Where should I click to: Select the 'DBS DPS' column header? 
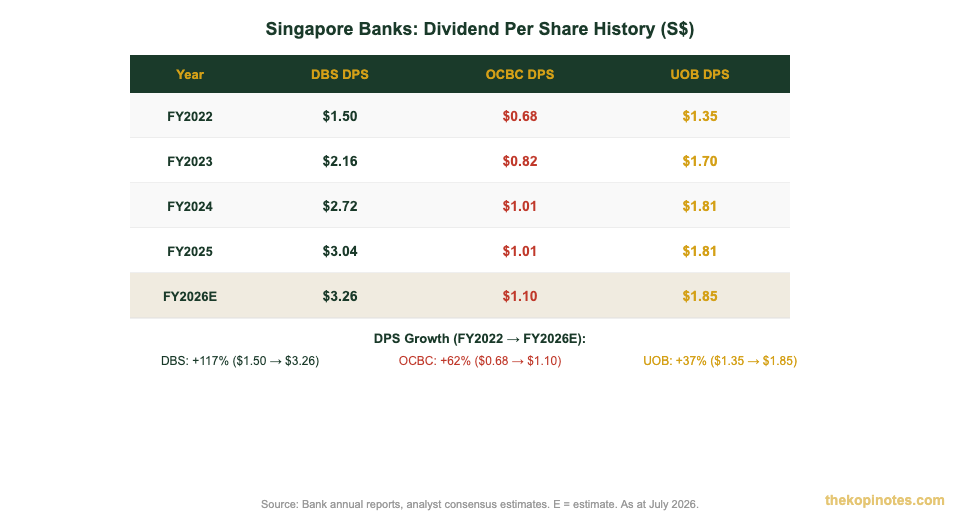click(x=340, y=74)
